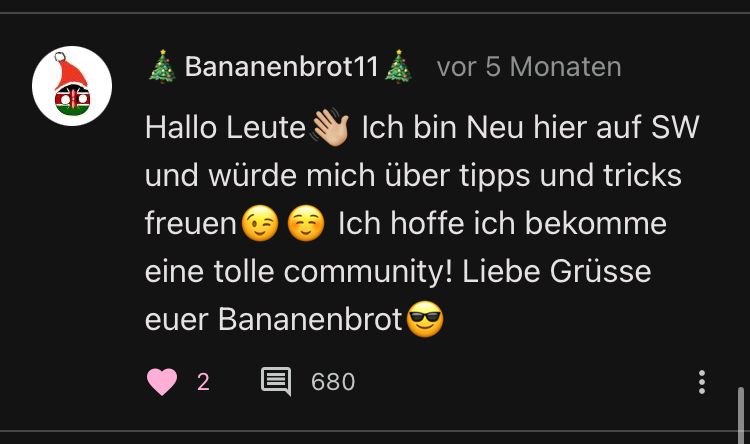
Task: Open Bananenbrot11's profile picture
Action: tap(72, 86)
